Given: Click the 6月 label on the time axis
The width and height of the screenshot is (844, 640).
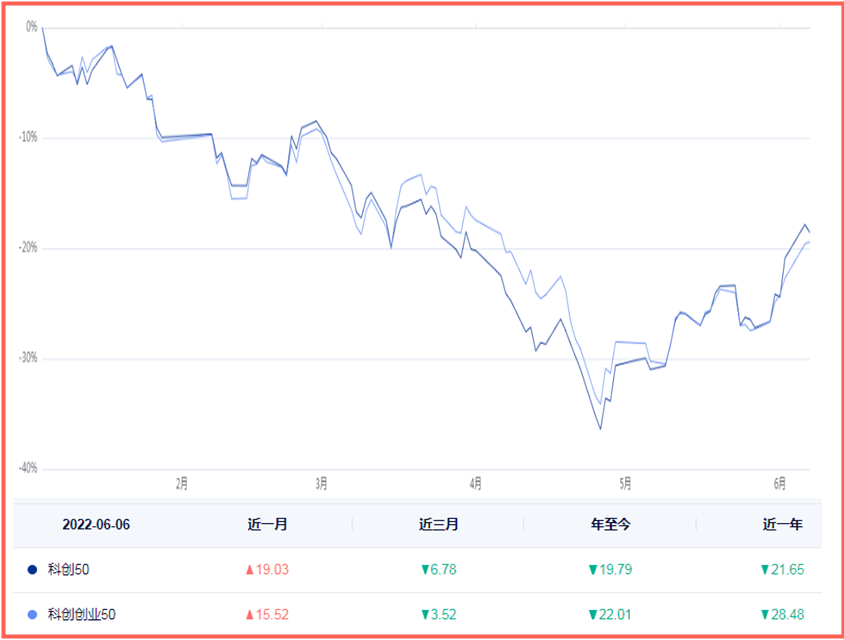Looking at the screenshot, I should click(x=780, y=484).
